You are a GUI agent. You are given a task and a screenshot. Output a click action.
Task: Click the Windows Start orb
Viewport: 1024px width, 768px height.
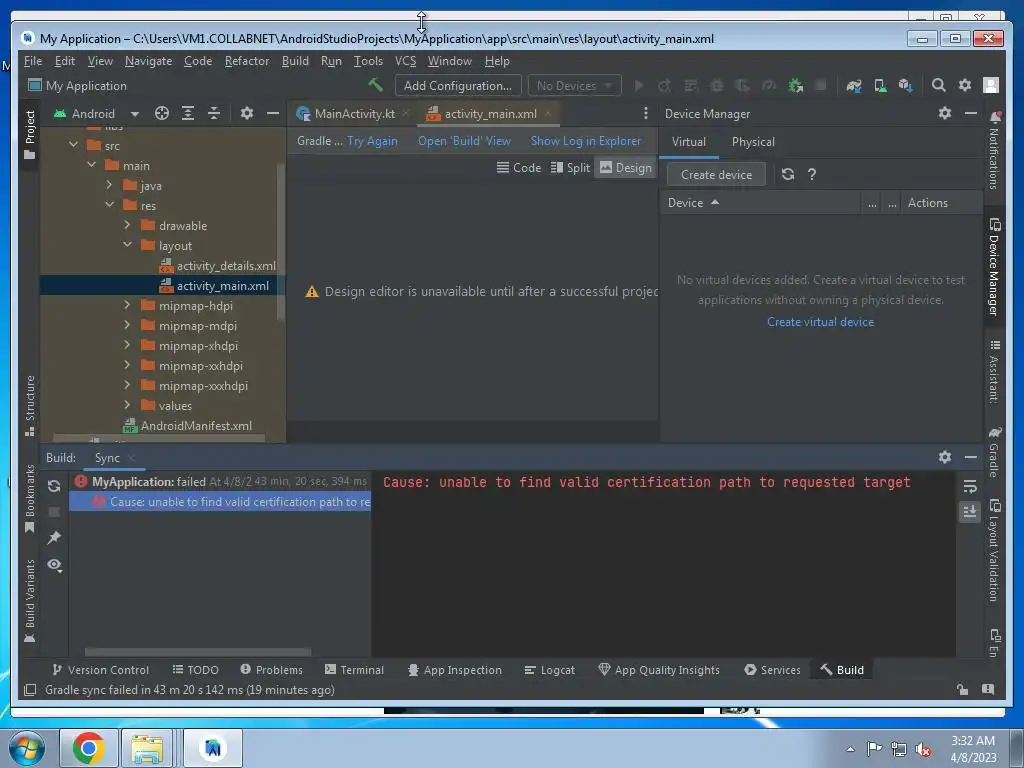pos(26,748)
